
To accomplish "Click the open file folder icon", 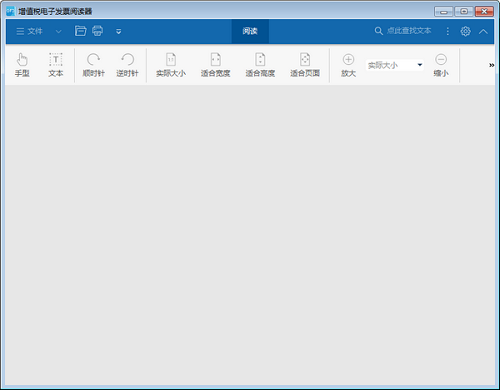I will pos(80,31).
